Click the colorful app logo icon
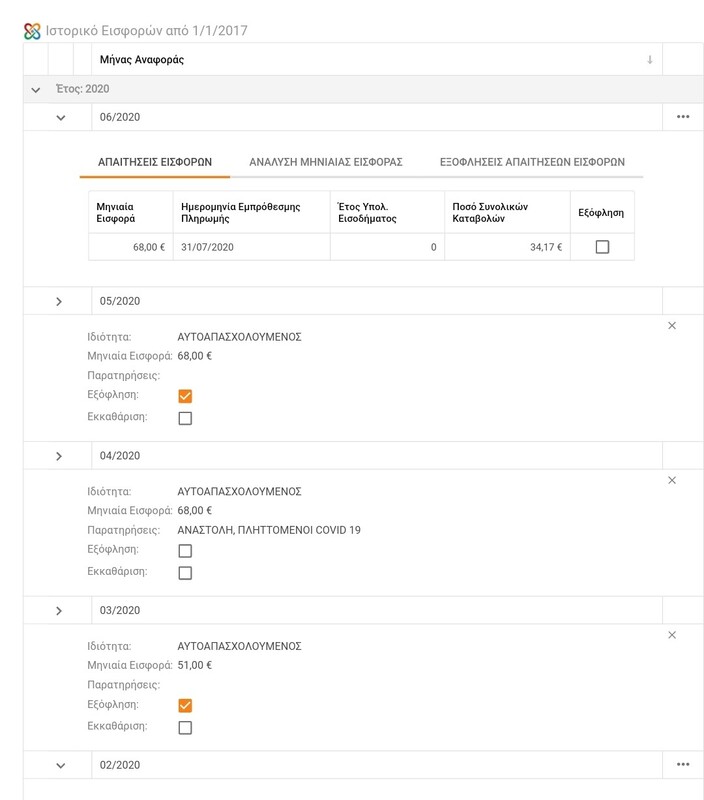 32,31
